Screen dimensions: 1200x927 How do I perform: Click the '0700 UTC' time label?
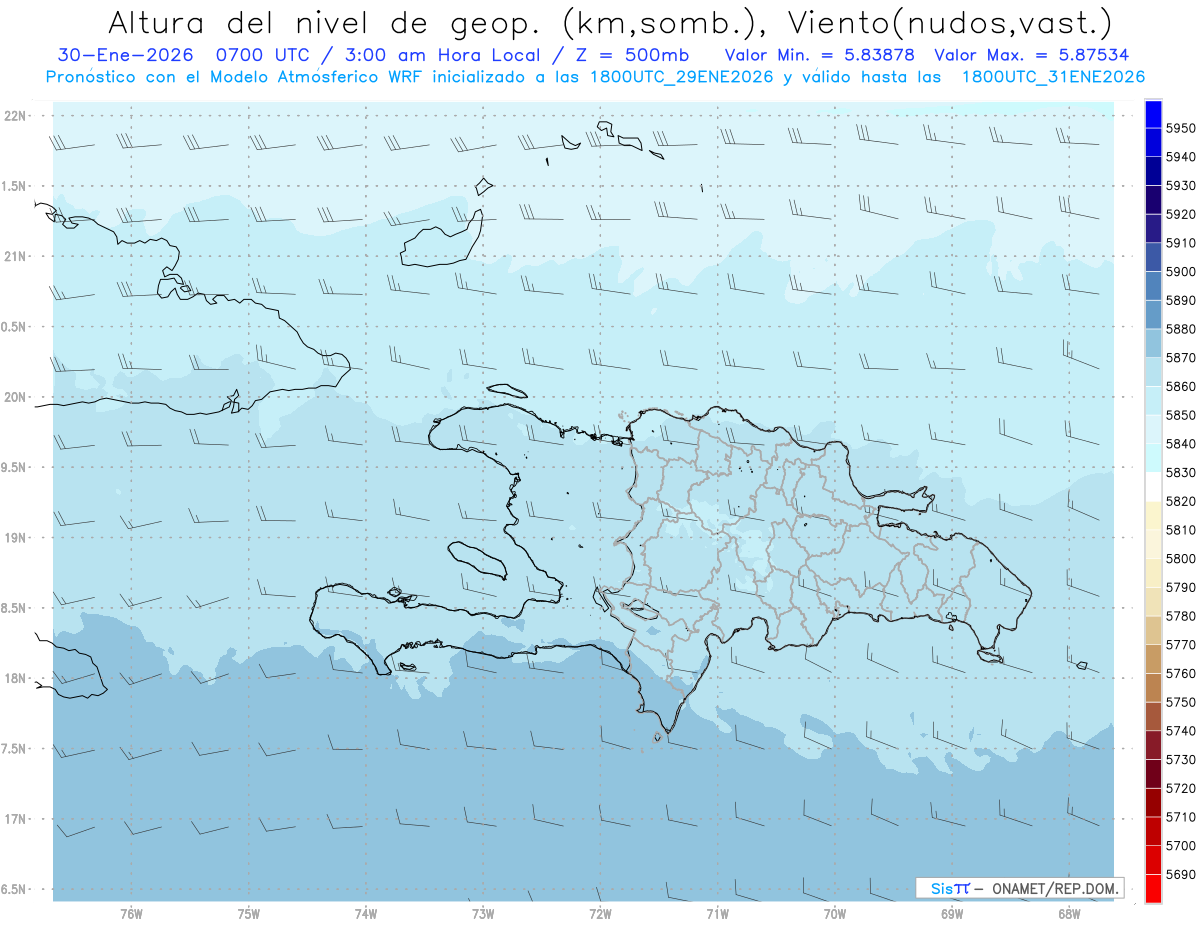261,55
